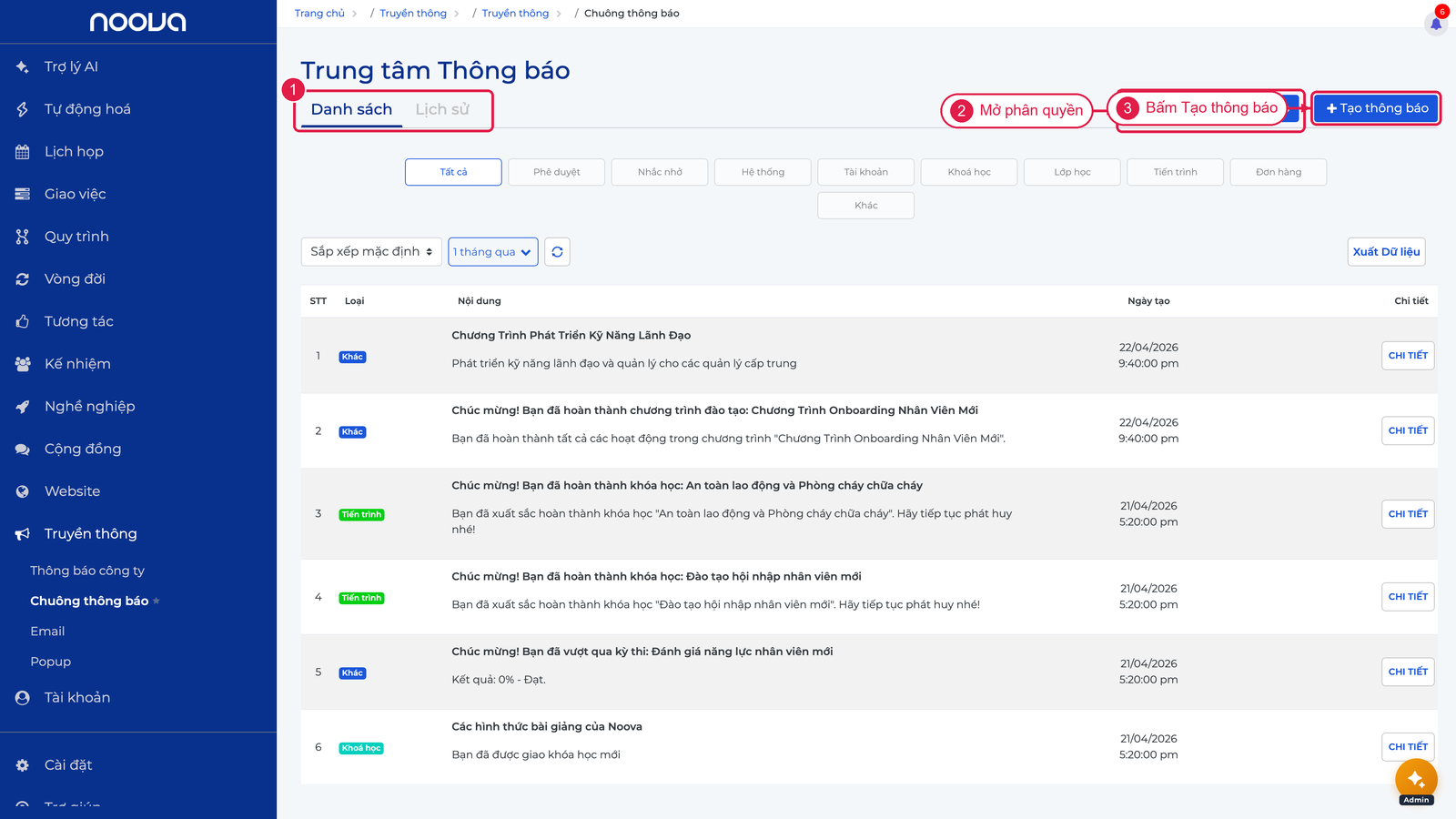1456x819 pixels.
Task: Select the Đơn hàng filter
Action: (1279, 172)
